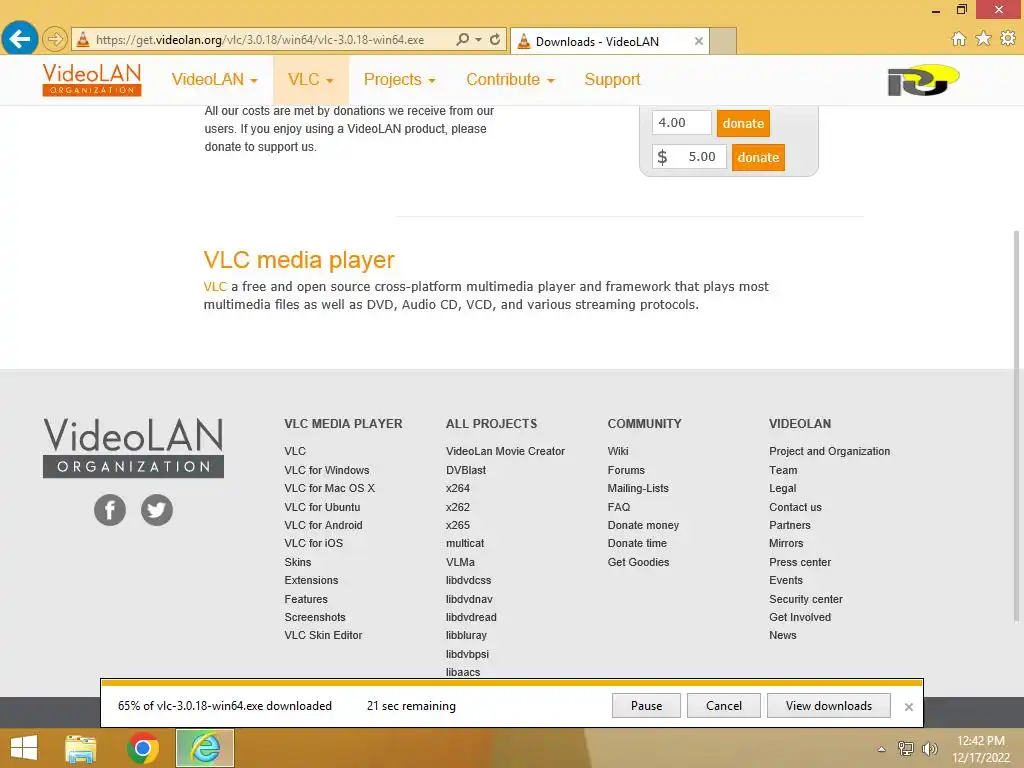Open the x264 project link
The width and height of the screenshot is (1024, 768).
pyautogui.click(x=458, y=488)
